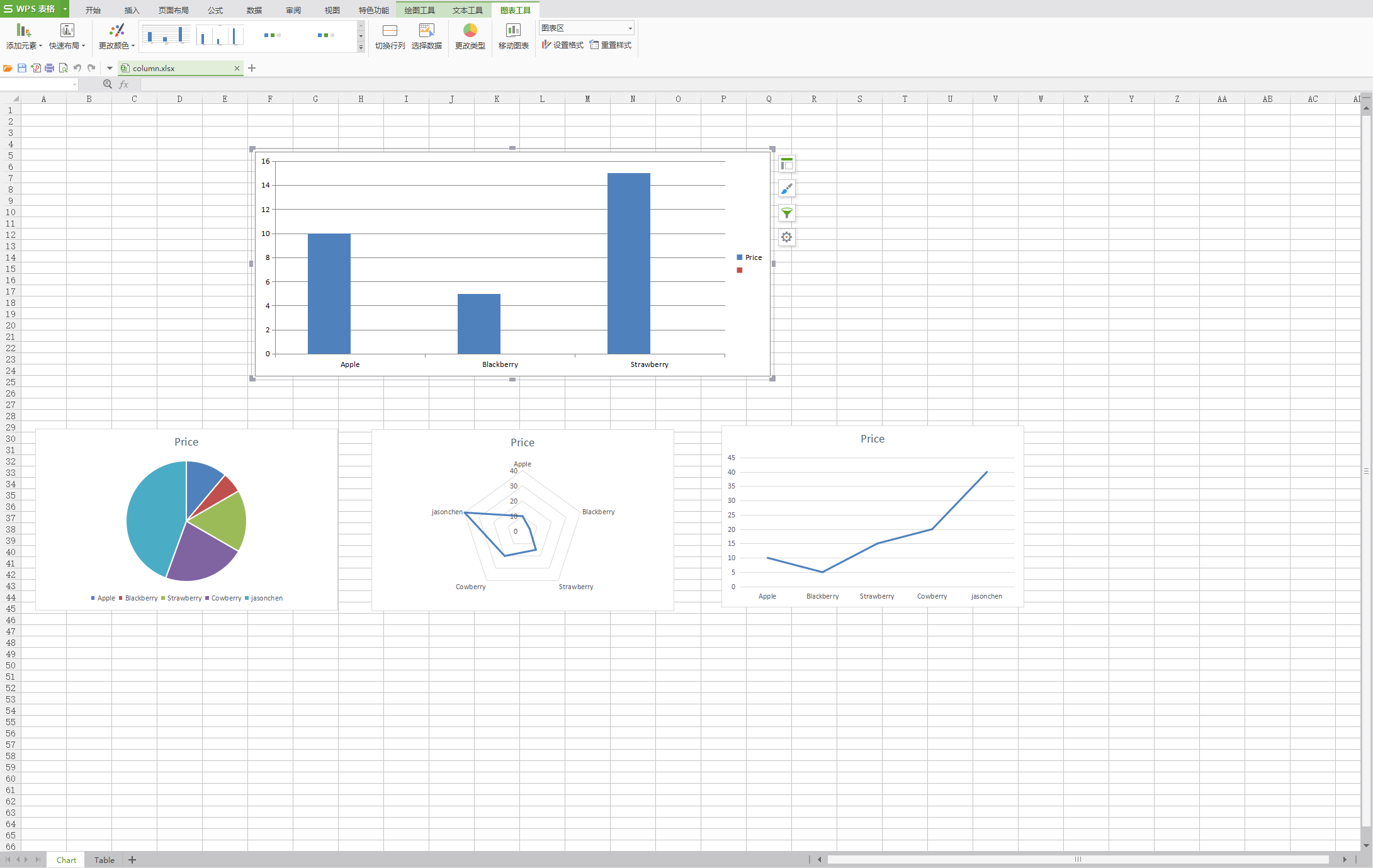Click the print icon in quick toolbar
This screenshot has width=1373, height=868.
click(49, 68)
